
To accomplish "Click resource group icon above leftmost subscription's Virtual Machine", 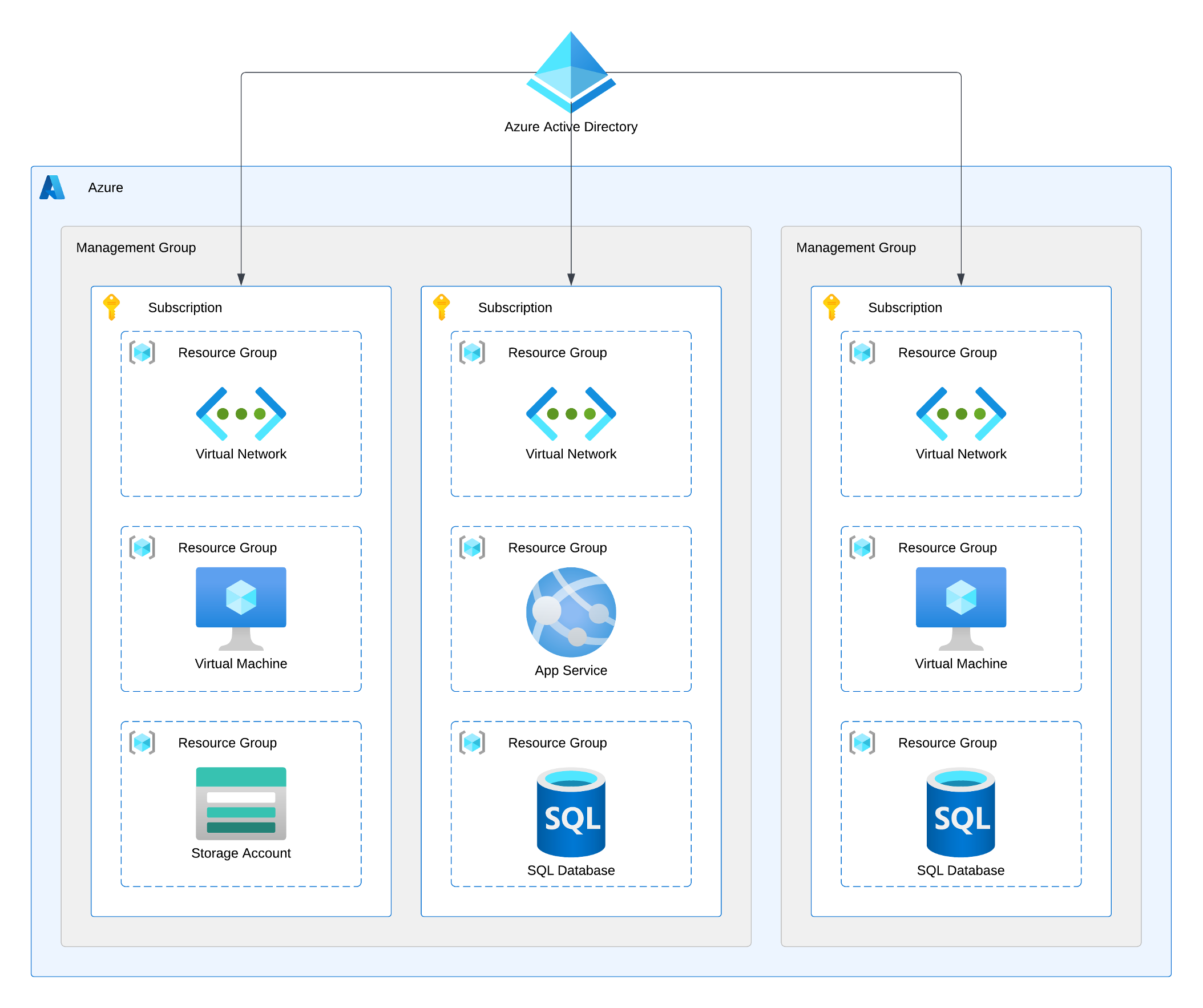I will (x=142, y=547).
